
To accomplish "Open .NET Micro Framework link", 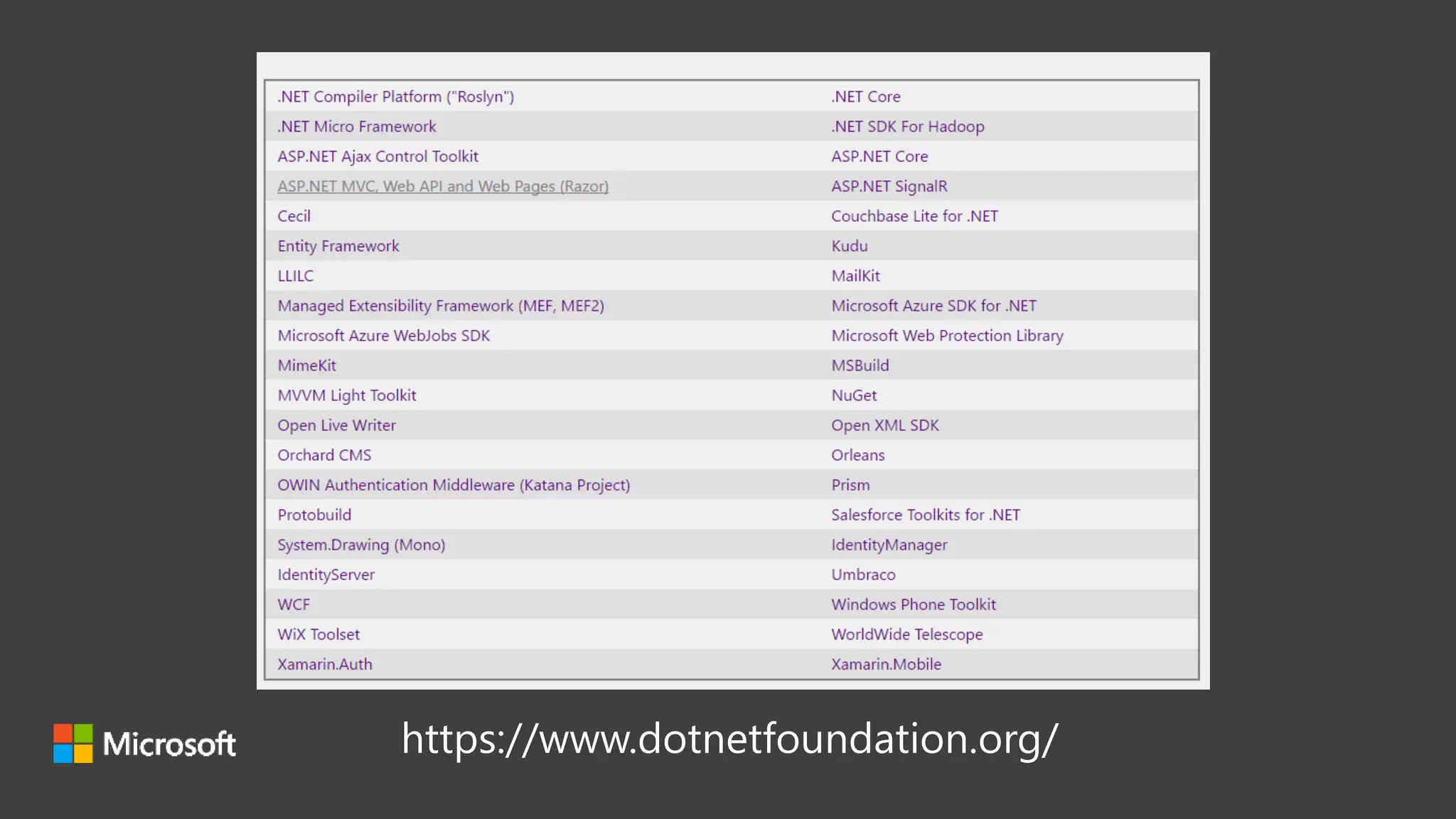I will pyautogui.click(x=357, y=127).
